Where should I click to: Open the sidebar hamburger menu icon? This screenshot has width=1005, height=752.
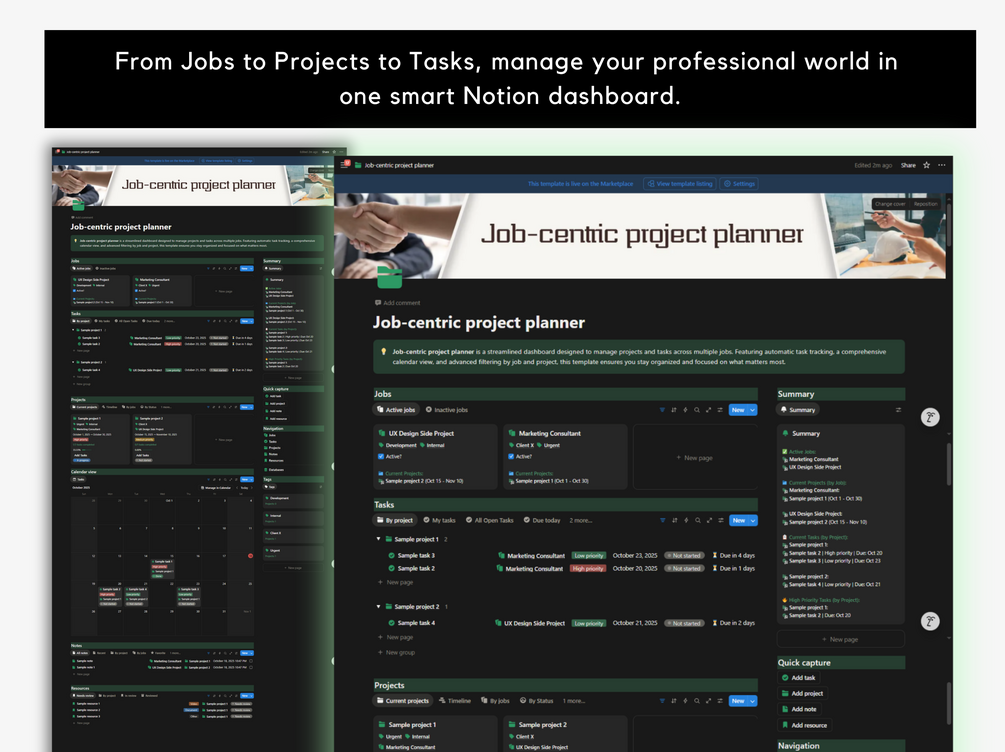(x=344, y=165)
